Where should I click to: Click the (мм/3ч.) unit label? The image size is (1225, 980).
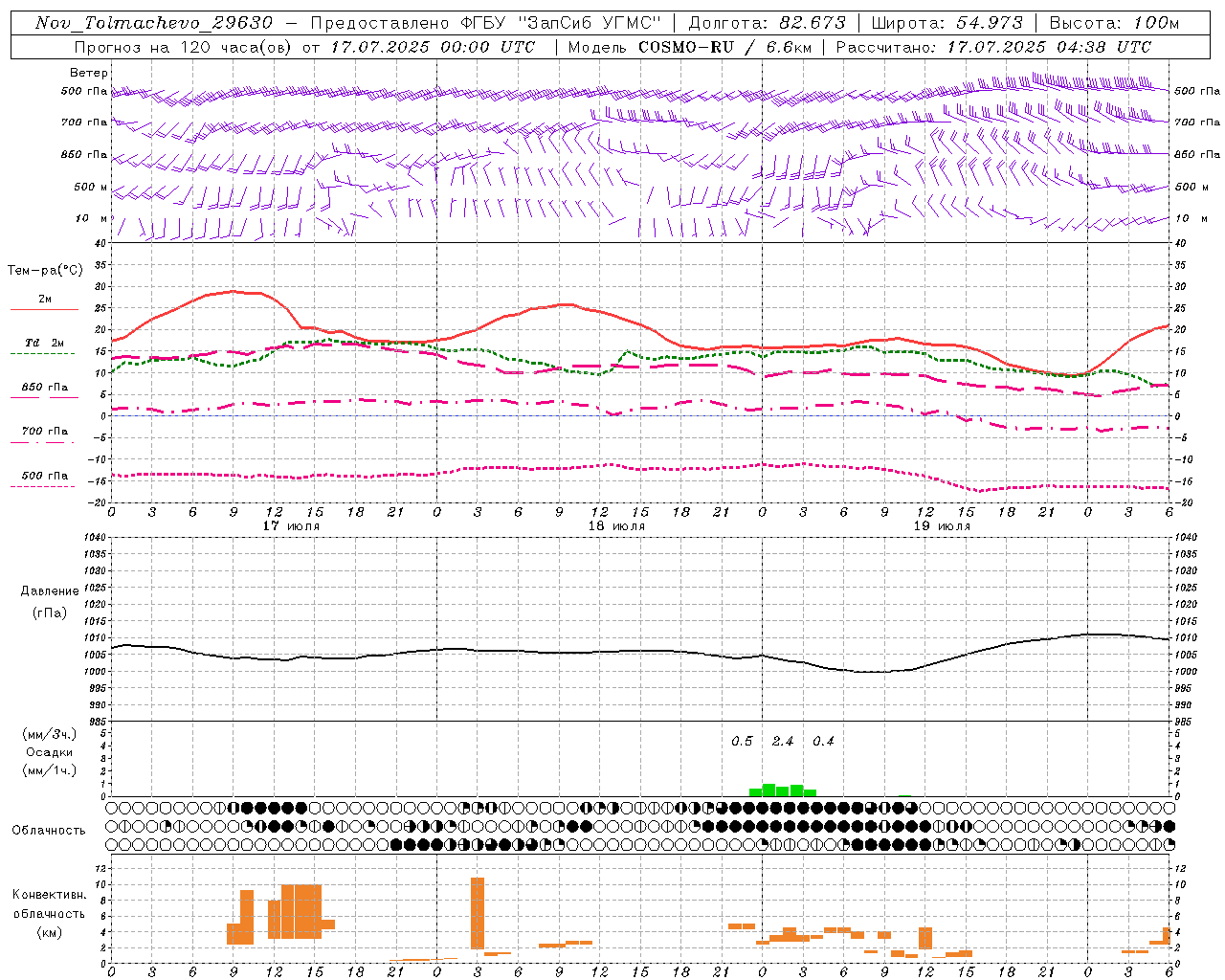pyautogui.click(x=50, y=734)
